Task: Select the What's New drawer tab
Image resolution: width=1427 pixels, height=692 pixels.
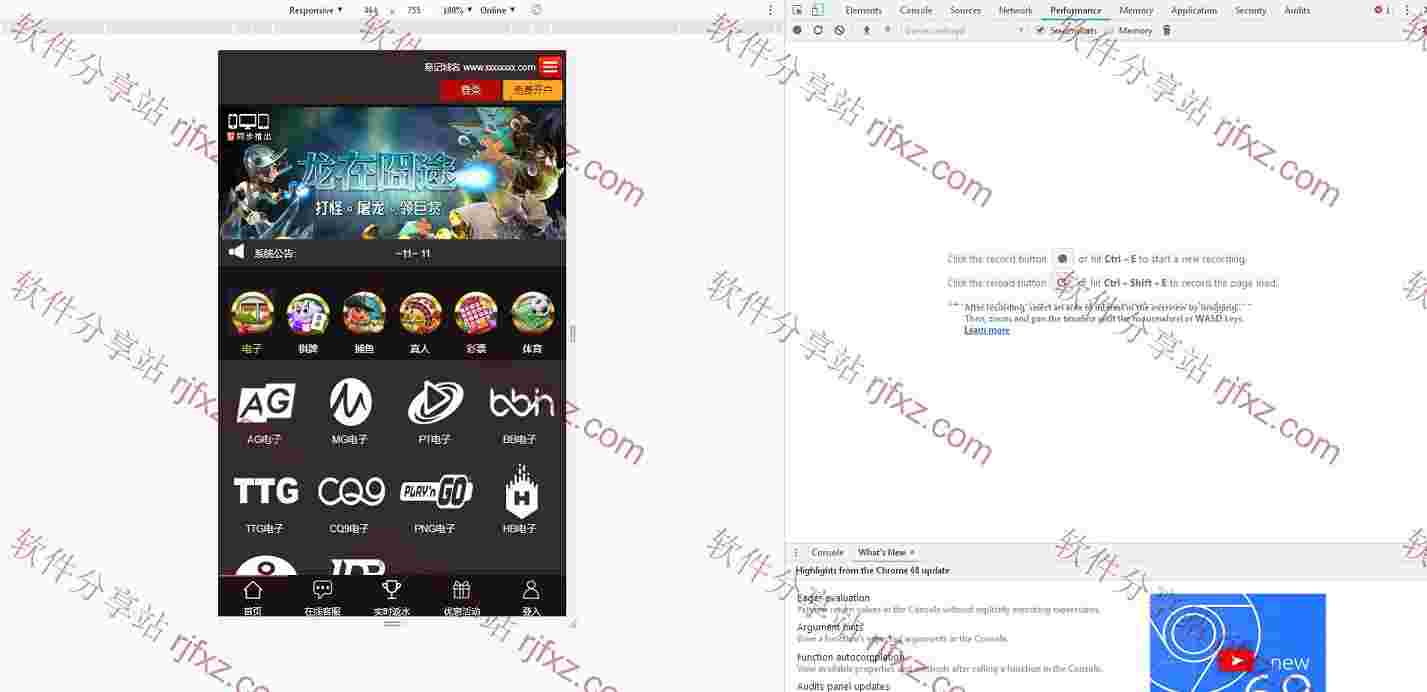Action: [x=881, y=552]
